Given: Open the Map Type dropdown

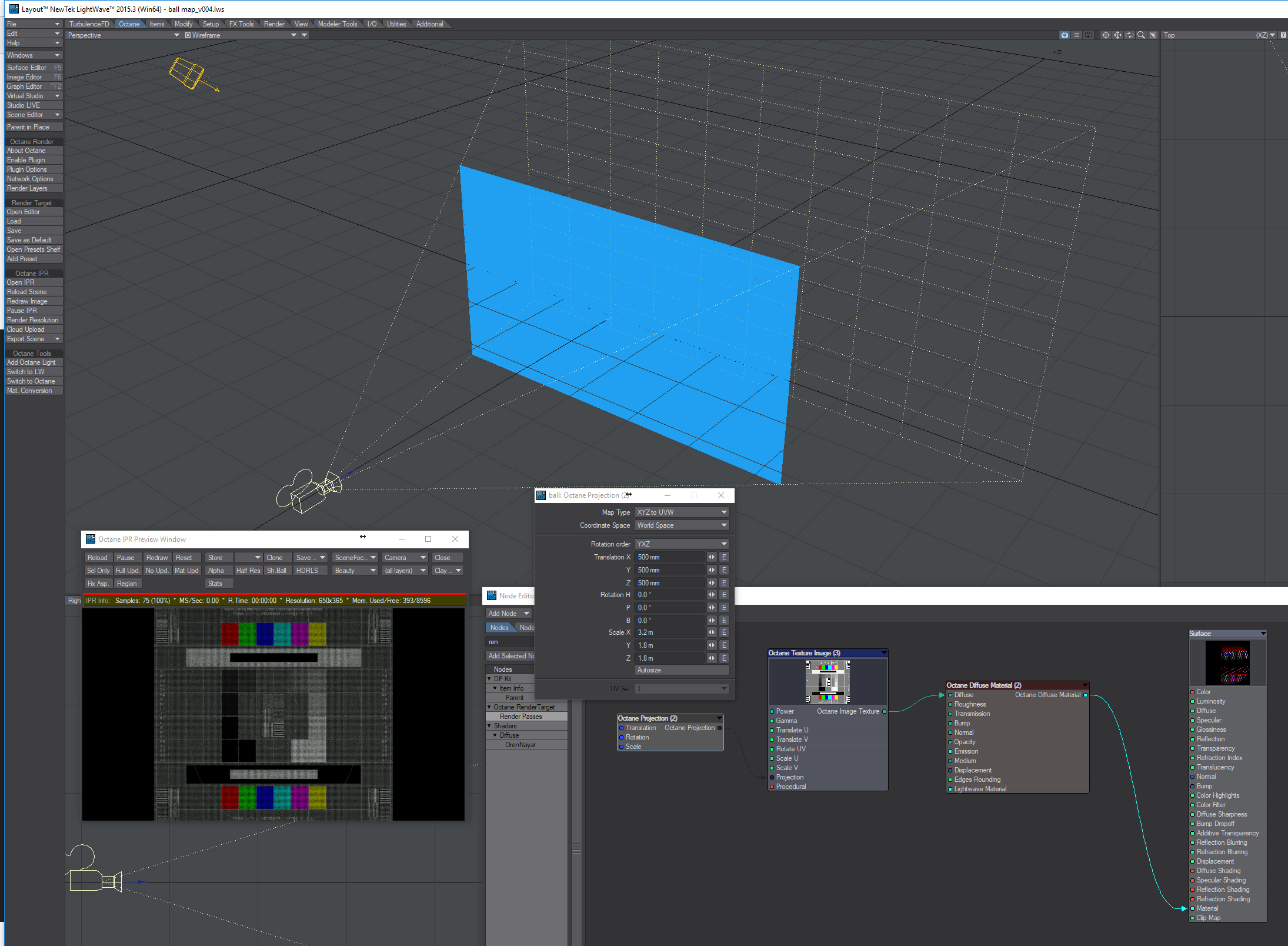Looking at the screenshot, I should (682, 512).
